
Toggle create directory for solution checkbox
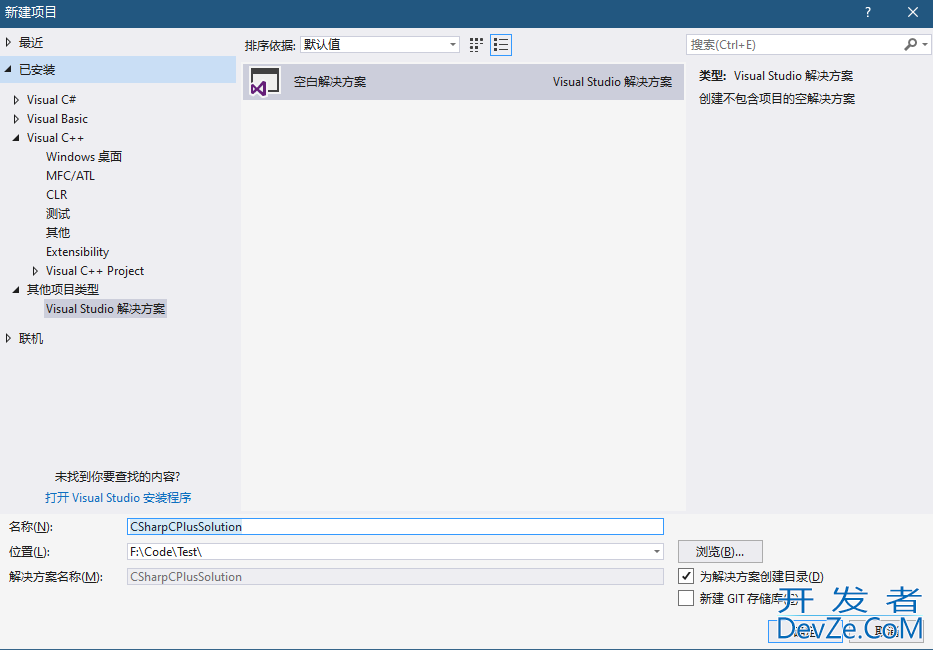pyautogui.click(x=686, y=576)
